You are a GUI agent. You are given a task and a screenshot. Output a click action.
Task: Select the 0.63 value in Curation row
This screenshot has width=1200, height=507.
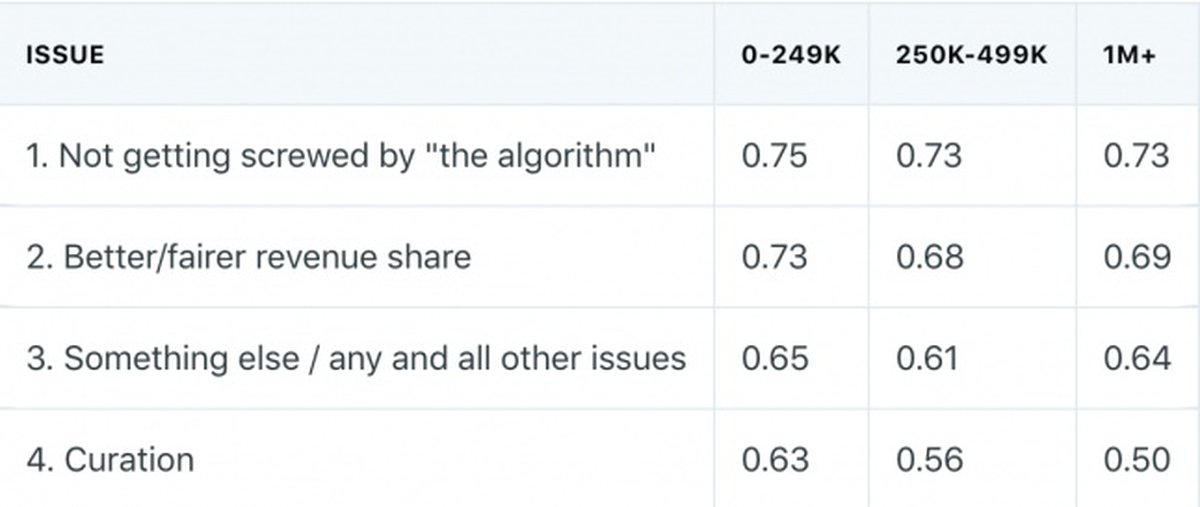click(774, 460)
